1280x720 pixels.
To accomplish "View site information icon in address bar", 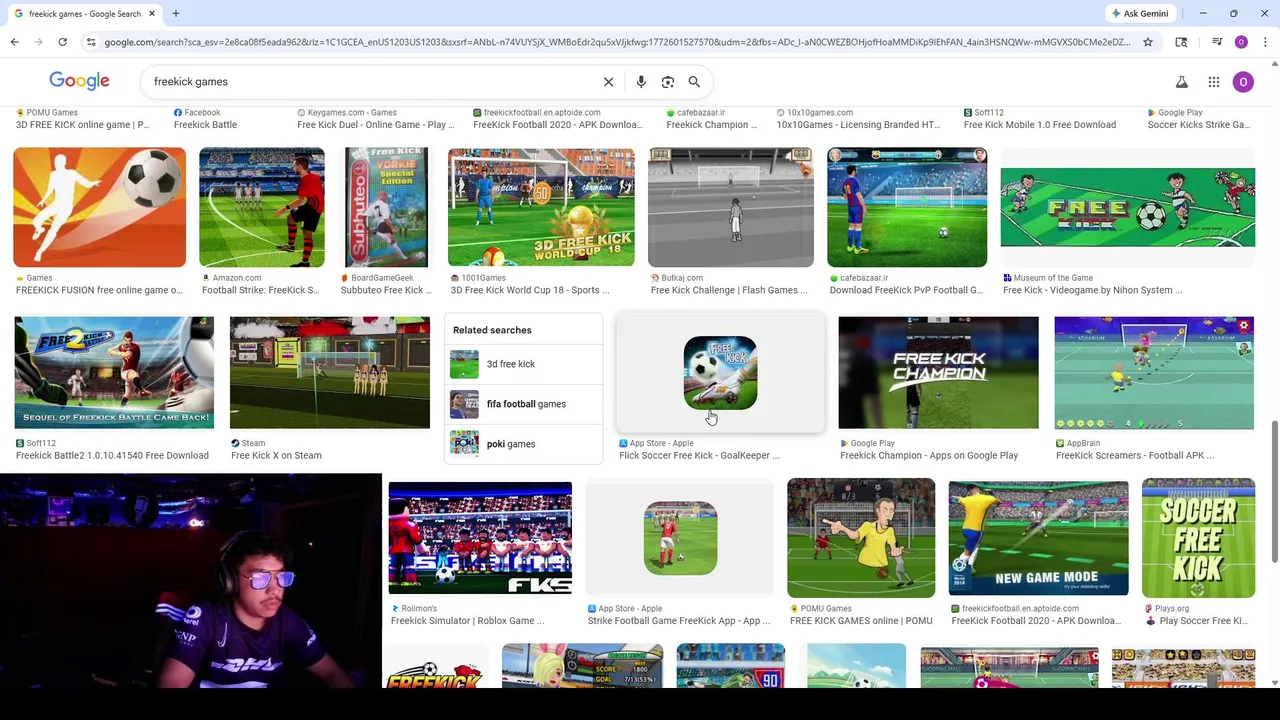I will [91, 42].
